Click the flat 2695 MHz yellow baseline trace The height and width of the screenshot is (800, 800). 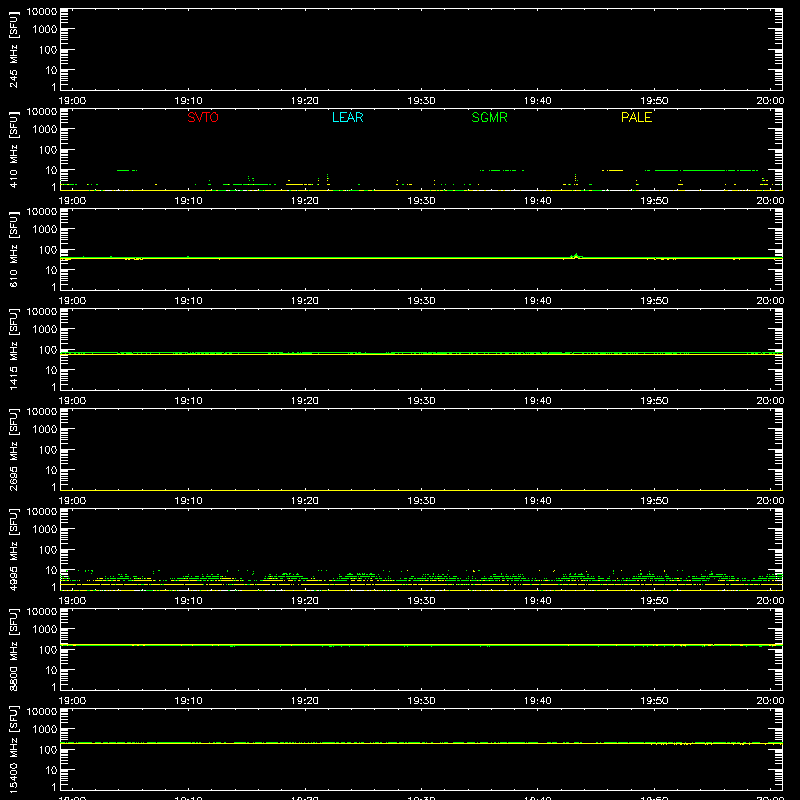[x=421, y=490]
